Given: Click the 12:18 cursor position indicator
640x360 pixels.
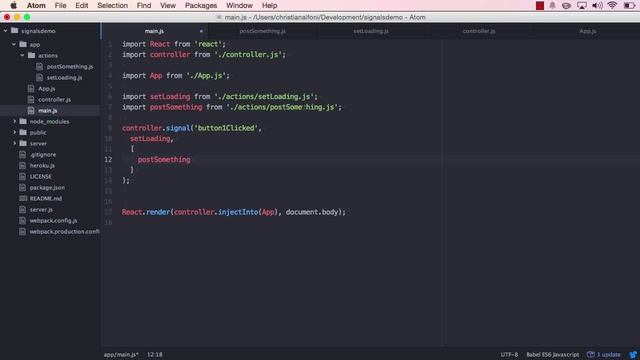Looking at the screenshot, I should click(155, 354).
